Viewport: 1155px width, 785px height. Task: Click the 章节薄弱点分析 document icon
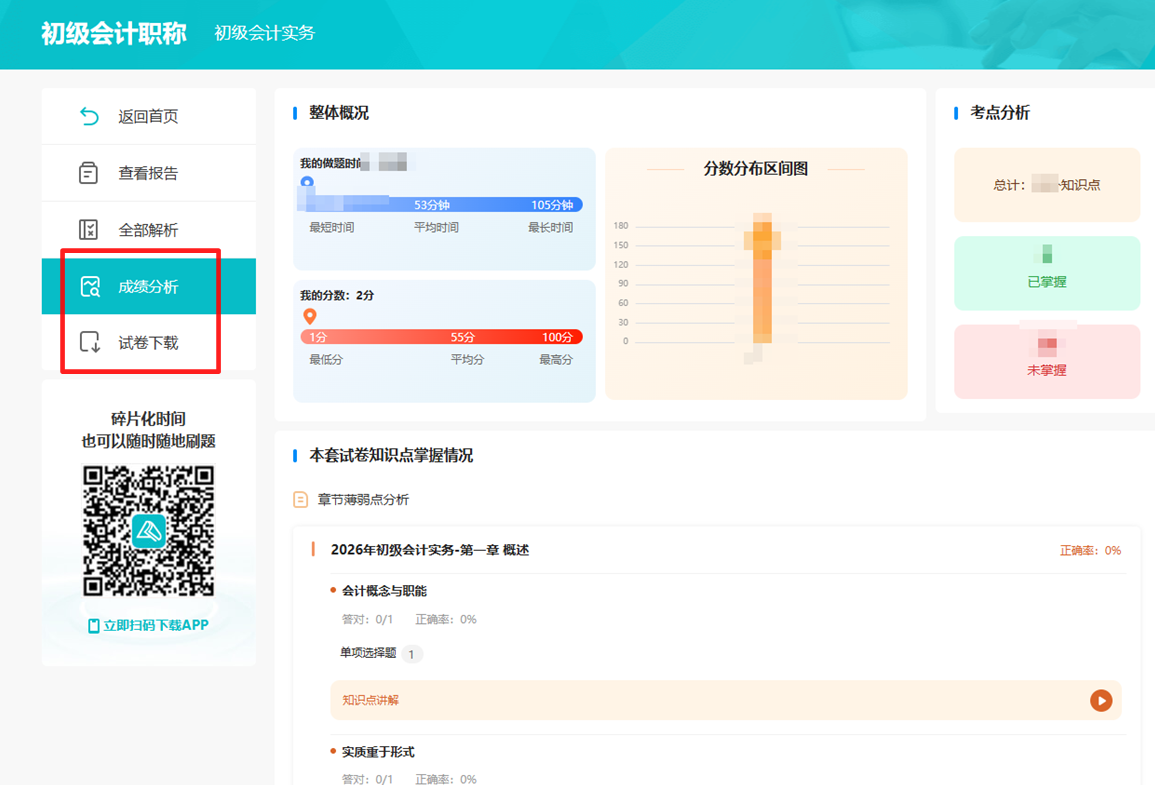coord(300,497)
